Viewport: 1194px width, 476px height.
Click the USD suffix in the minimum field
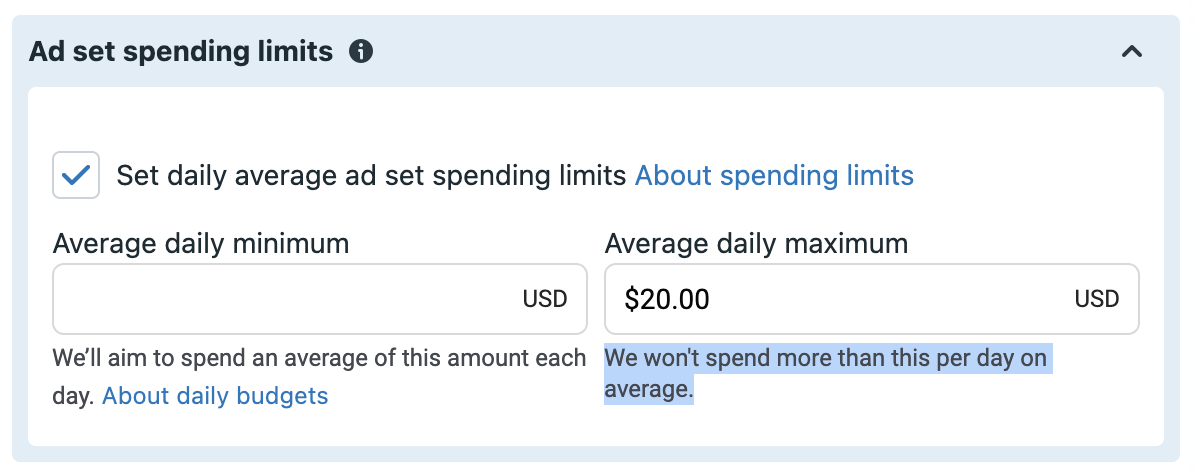tap(545, 299)
